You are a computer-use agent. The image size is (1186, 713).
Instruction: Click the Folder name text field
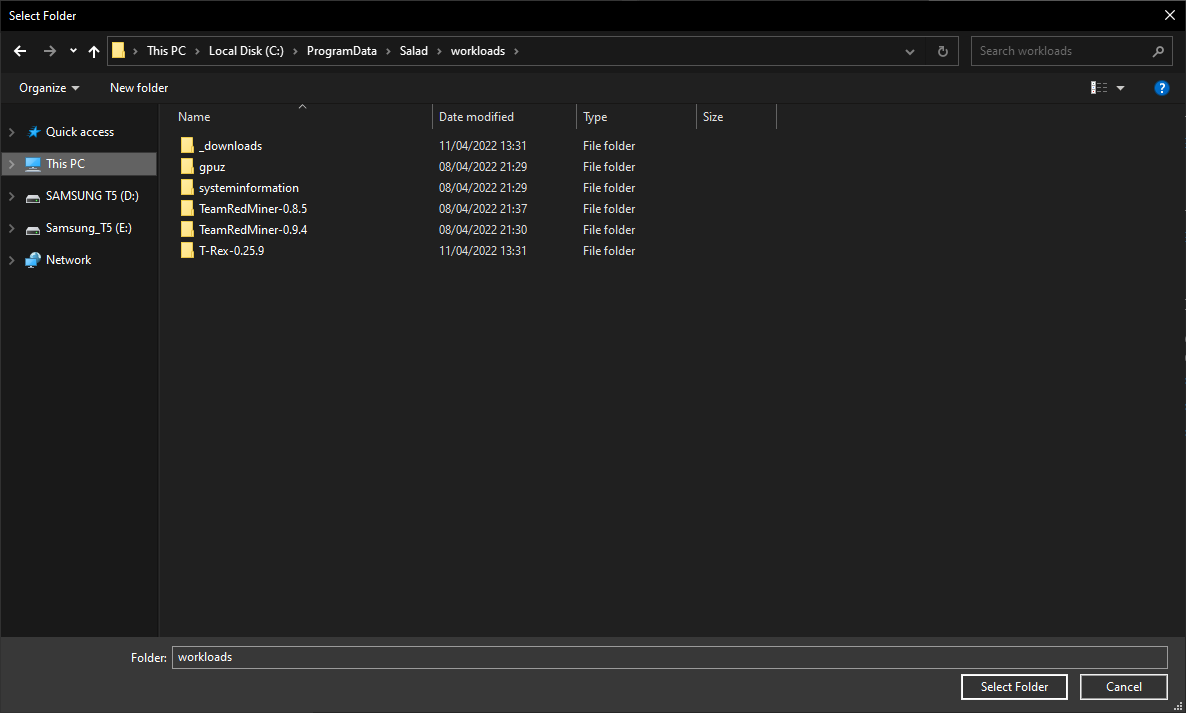pos(669,657)
